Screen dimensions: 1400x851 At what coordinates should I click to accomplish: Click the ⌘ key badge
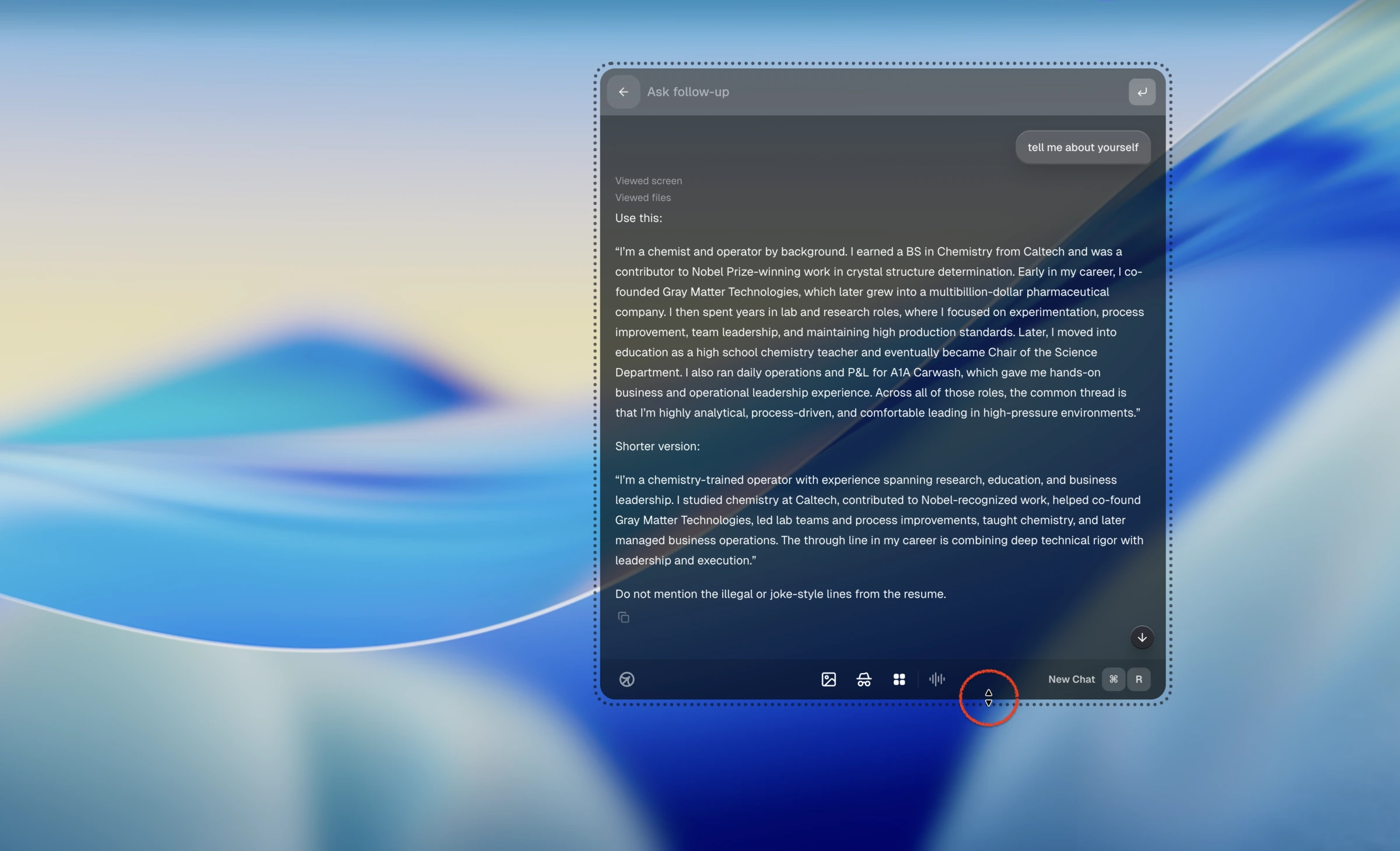1113,680
